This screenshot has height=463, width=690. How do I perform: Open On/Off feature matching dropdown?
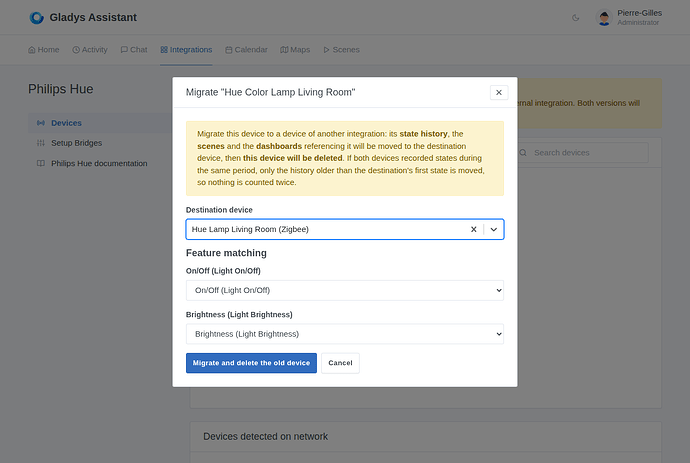[x=345, y=290]
